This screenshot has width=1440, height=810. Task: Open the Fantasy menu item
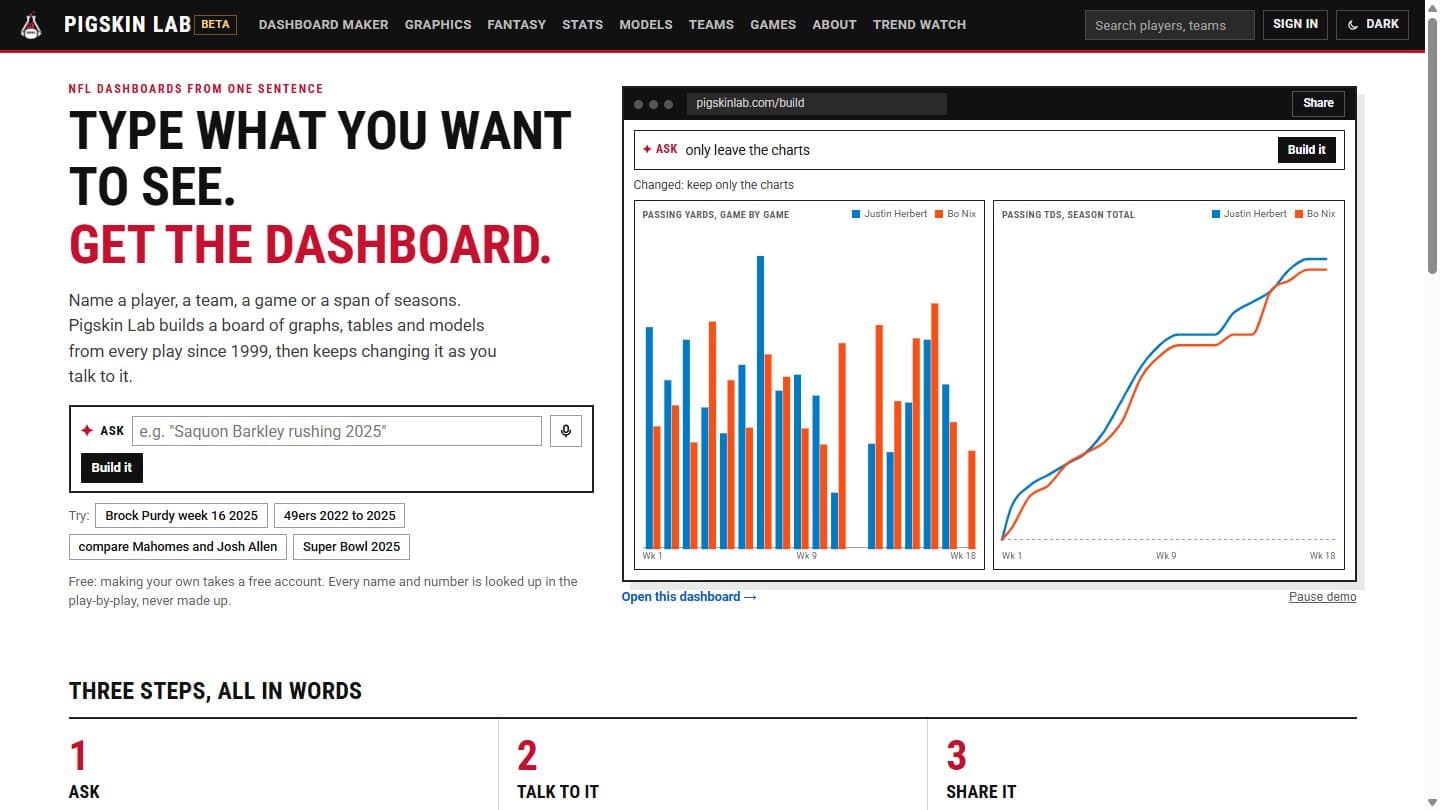(x=516, y=24)
